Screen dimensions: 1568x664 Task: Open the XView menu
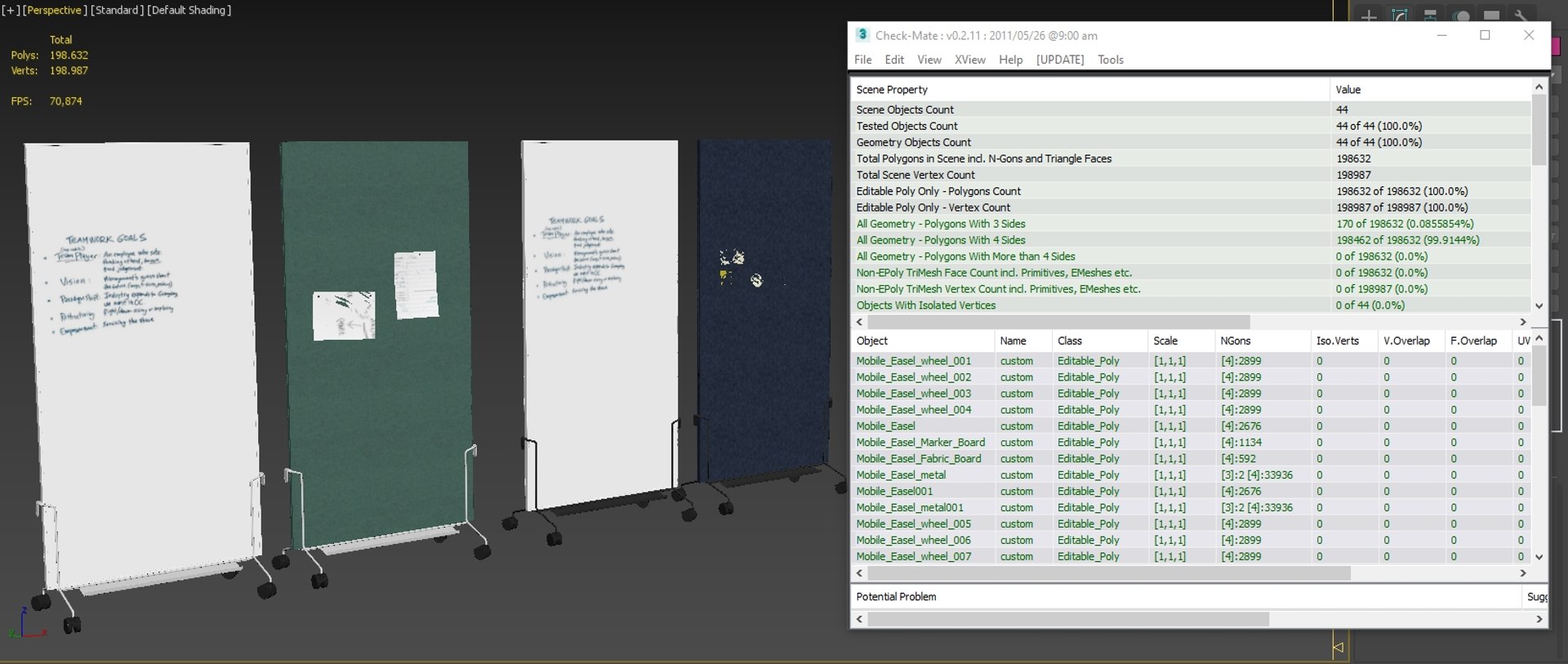click(x=970, y=60)
